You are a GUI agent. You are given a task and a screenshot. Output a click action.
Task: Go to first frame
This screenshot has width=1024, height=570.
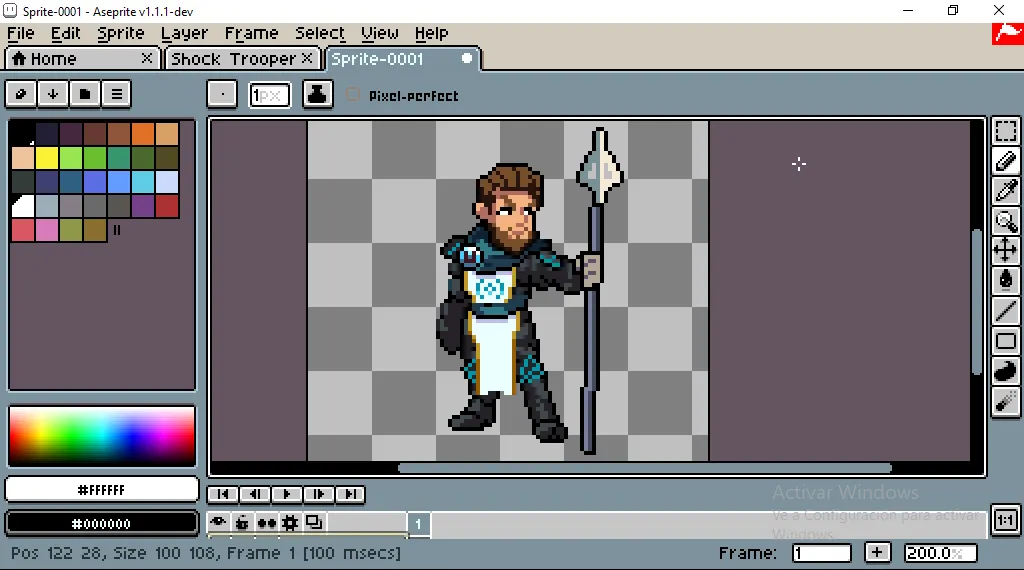[223, 494]
